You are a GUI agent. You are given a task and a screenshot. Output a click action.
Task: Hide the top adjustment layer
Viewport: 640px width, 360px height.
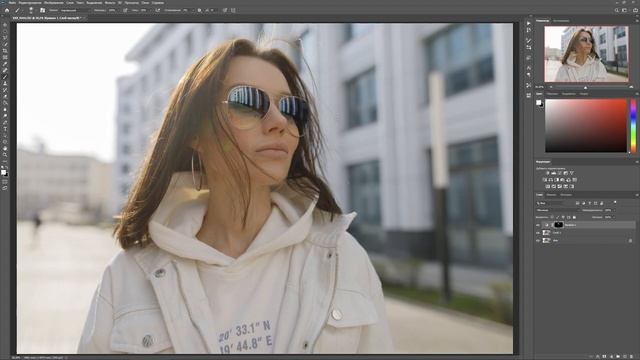click(538, 225)
